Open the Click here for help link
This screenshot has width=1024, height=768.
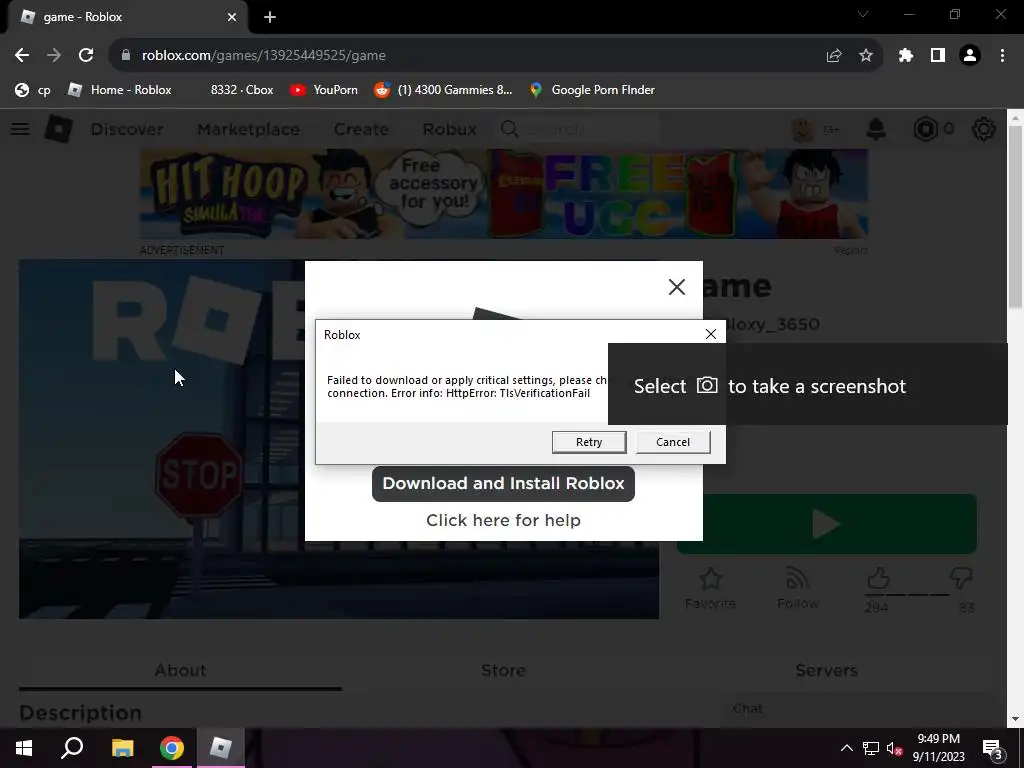coord(503,520)
